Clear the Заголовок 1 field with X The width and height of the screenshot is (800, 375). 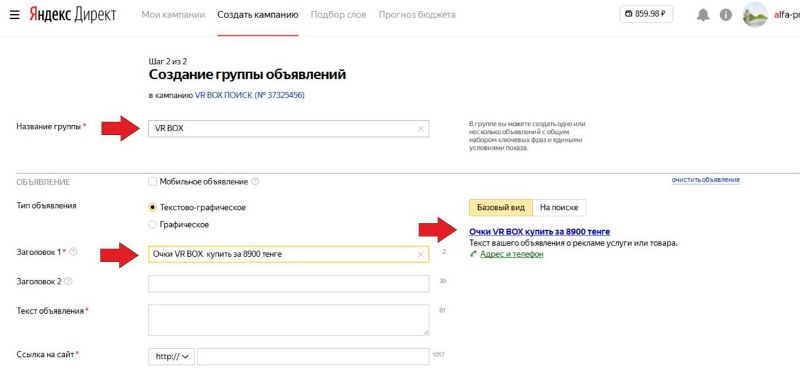pyautogui.click(x=420, y=254)
